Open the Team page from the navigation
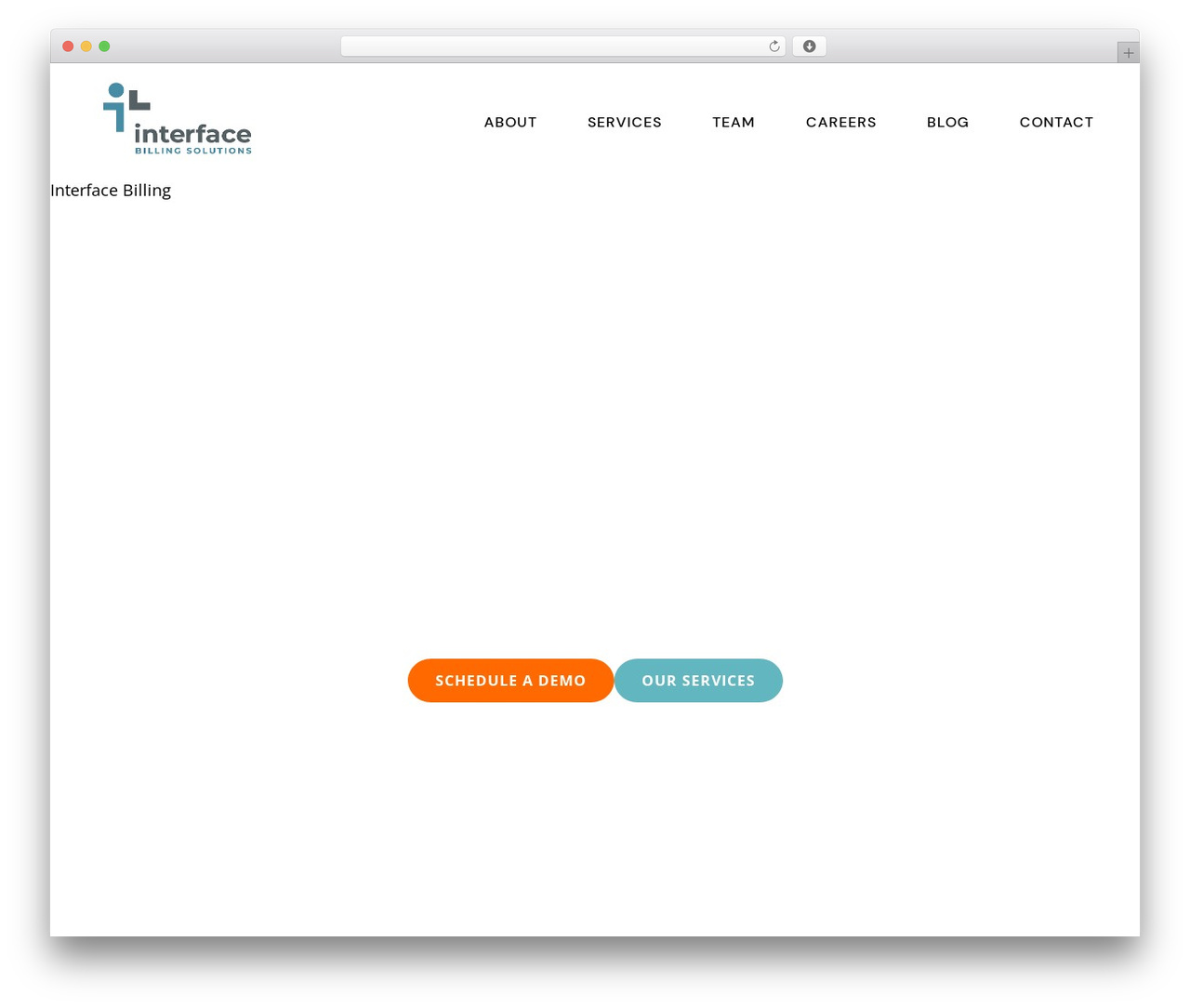Viewport: 1190px width, 1008px height. pyautogui.click(x=734, y=122)
